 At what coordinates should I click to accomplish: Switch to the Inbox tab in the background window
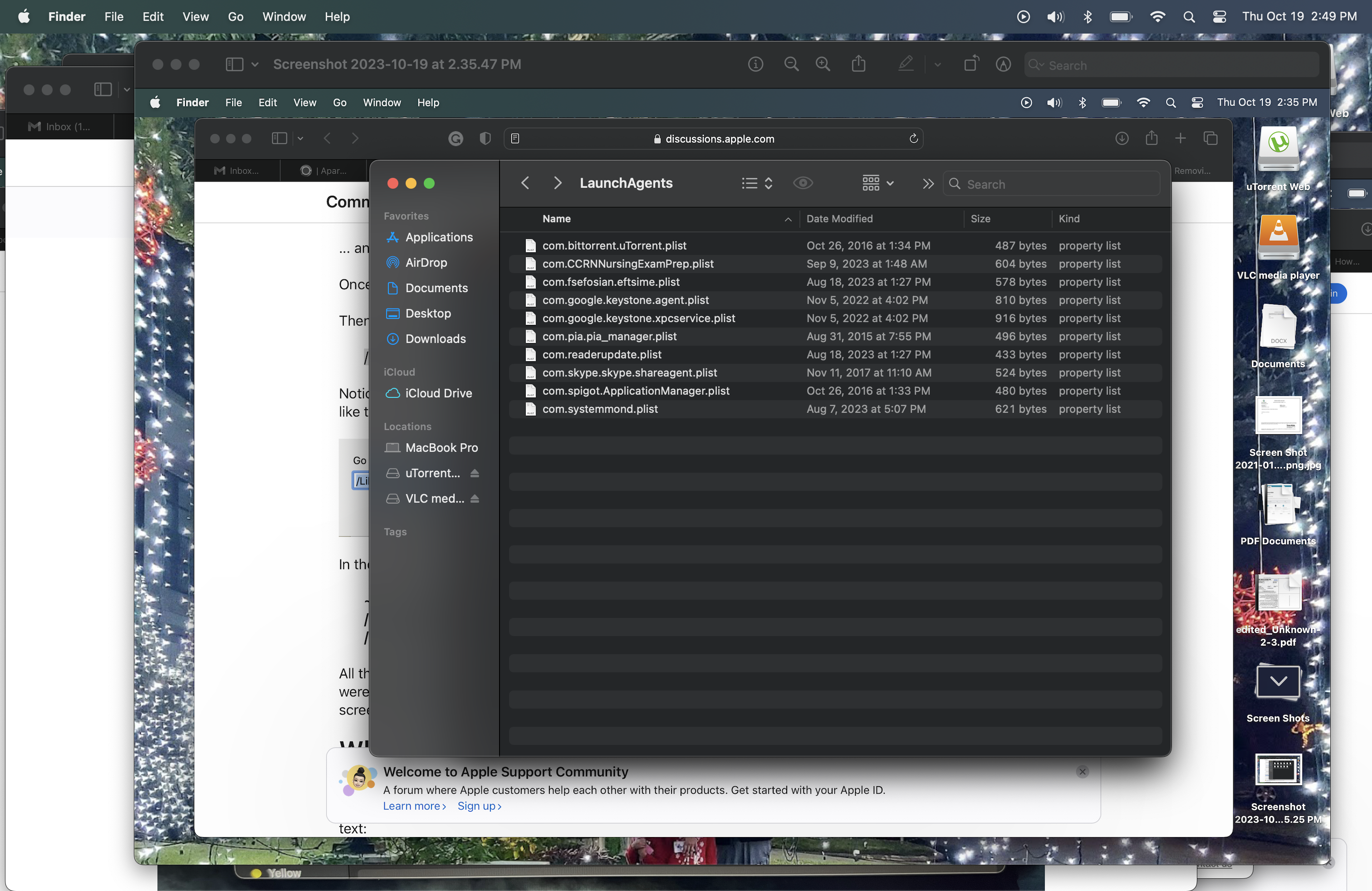(x=60, y=126)
